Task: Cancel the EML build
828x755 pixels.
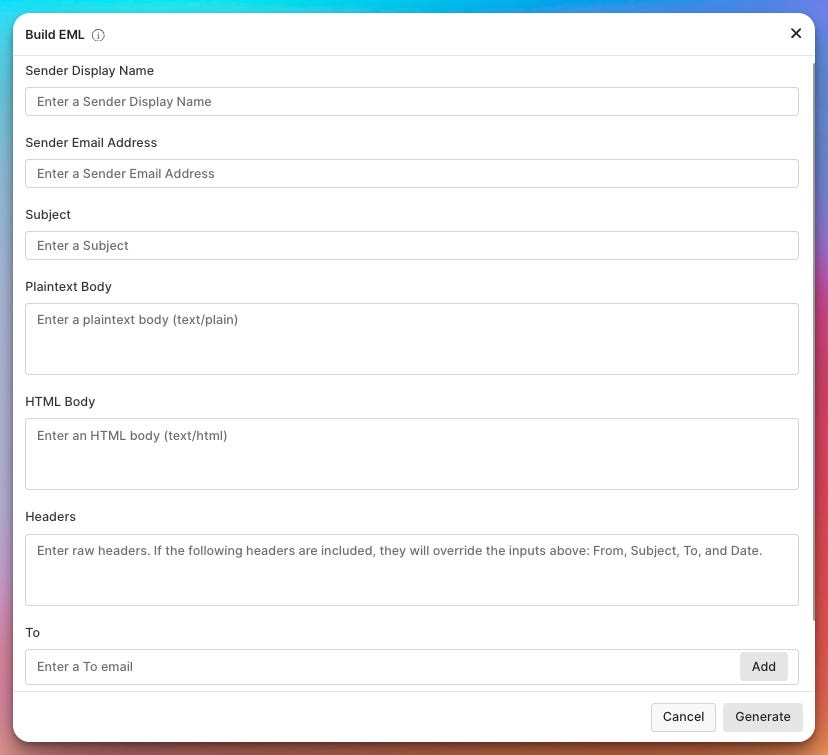Action: tap(683, 717)
